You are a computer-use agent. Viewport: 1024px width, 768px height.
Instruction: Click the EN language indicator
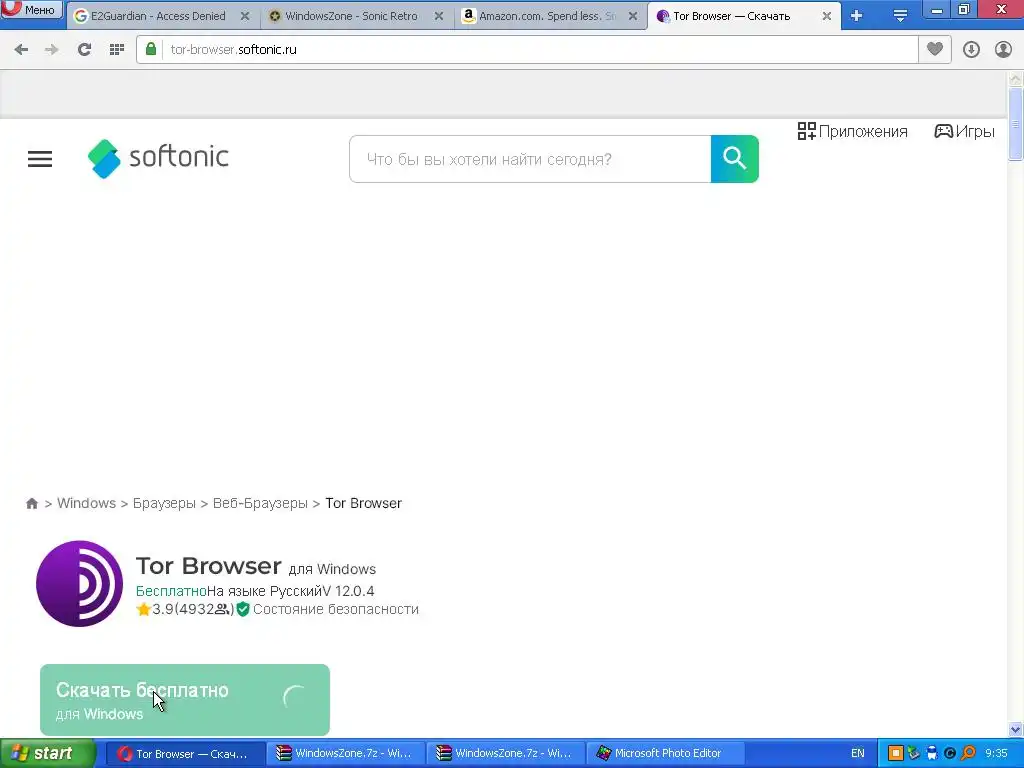click(x=857, y=754)
